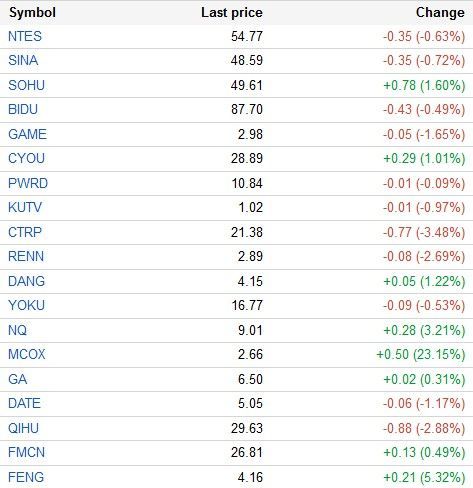Screen dimensions: 473x488
Task: Click the NQ stock link
Action: point(17,330)
